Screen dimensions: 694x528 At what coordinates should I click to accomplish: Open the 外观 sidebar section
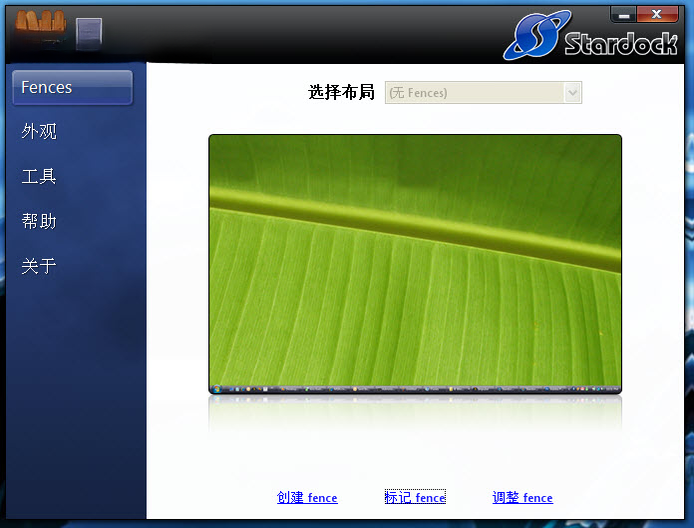point(39,131)
